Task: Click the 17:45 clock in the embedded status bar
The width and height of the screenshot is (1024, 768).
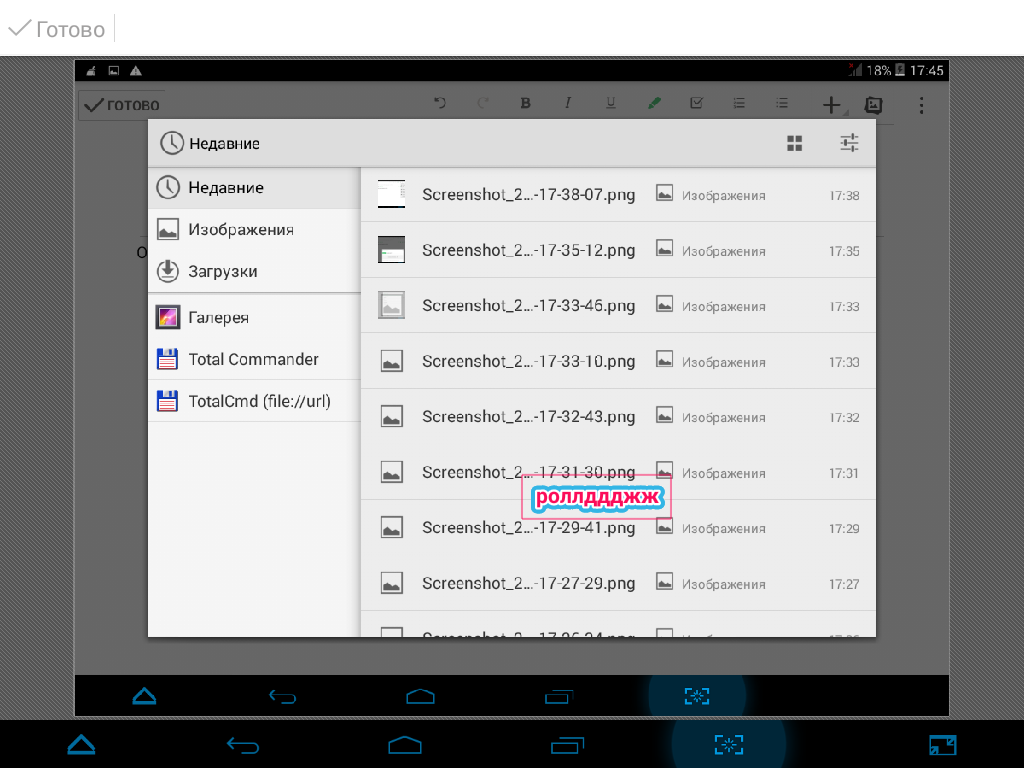Action: (927, 71)
